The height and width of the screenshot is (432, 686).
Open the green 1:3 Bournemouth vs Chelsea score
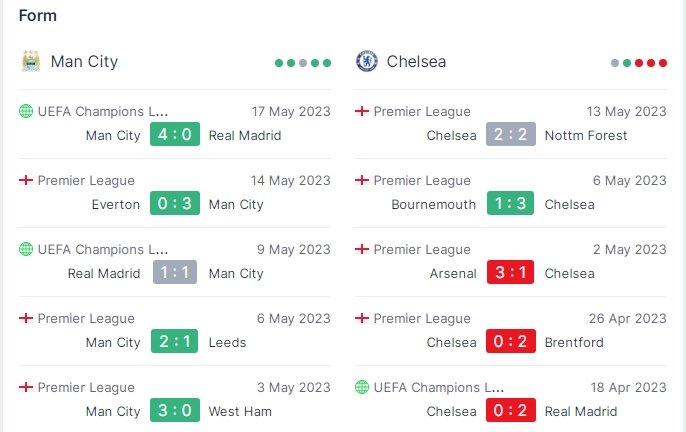(510, 203)
